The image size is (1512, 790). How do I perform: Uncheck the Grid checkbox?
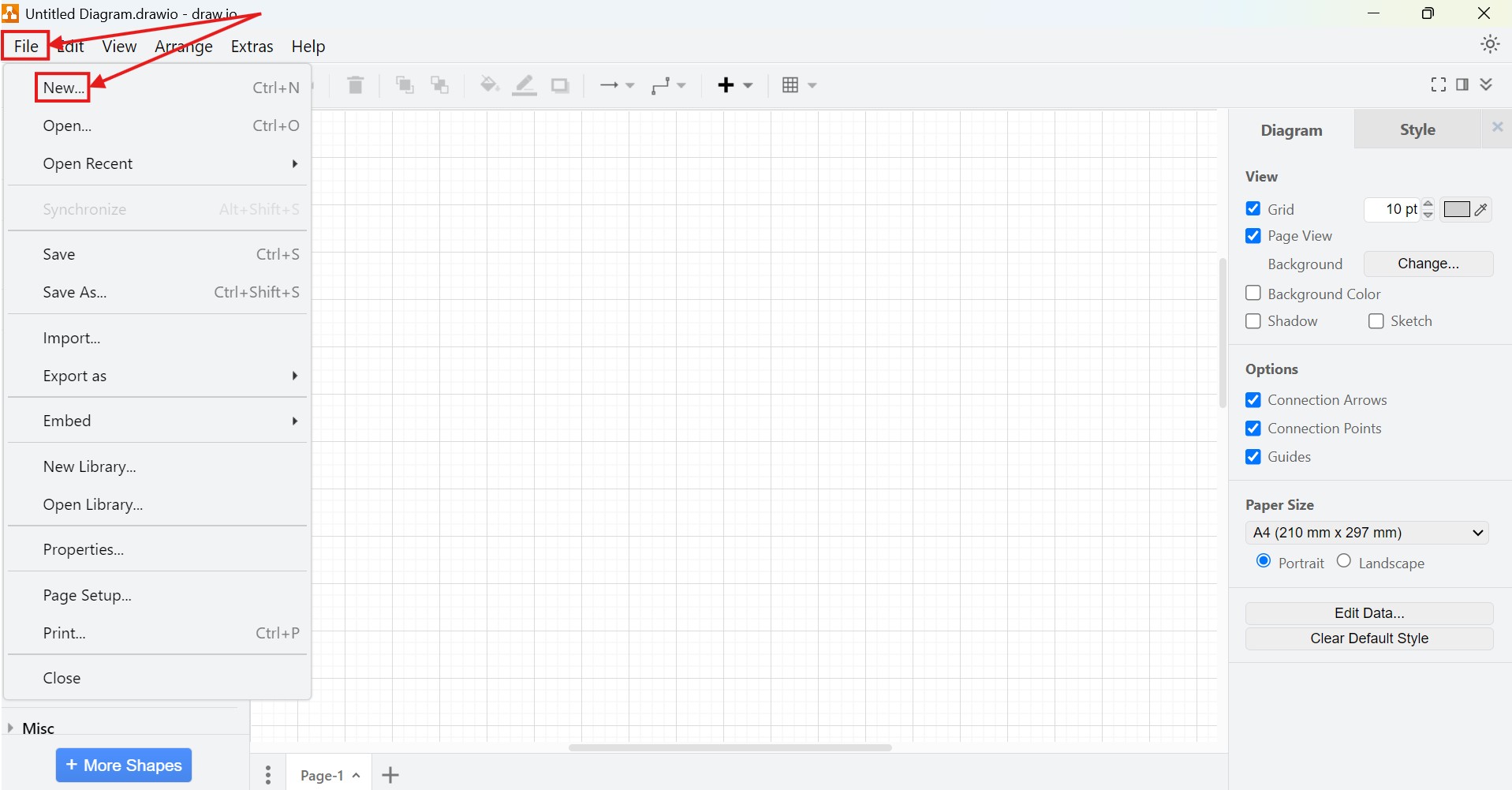(x=1253, y=208)
